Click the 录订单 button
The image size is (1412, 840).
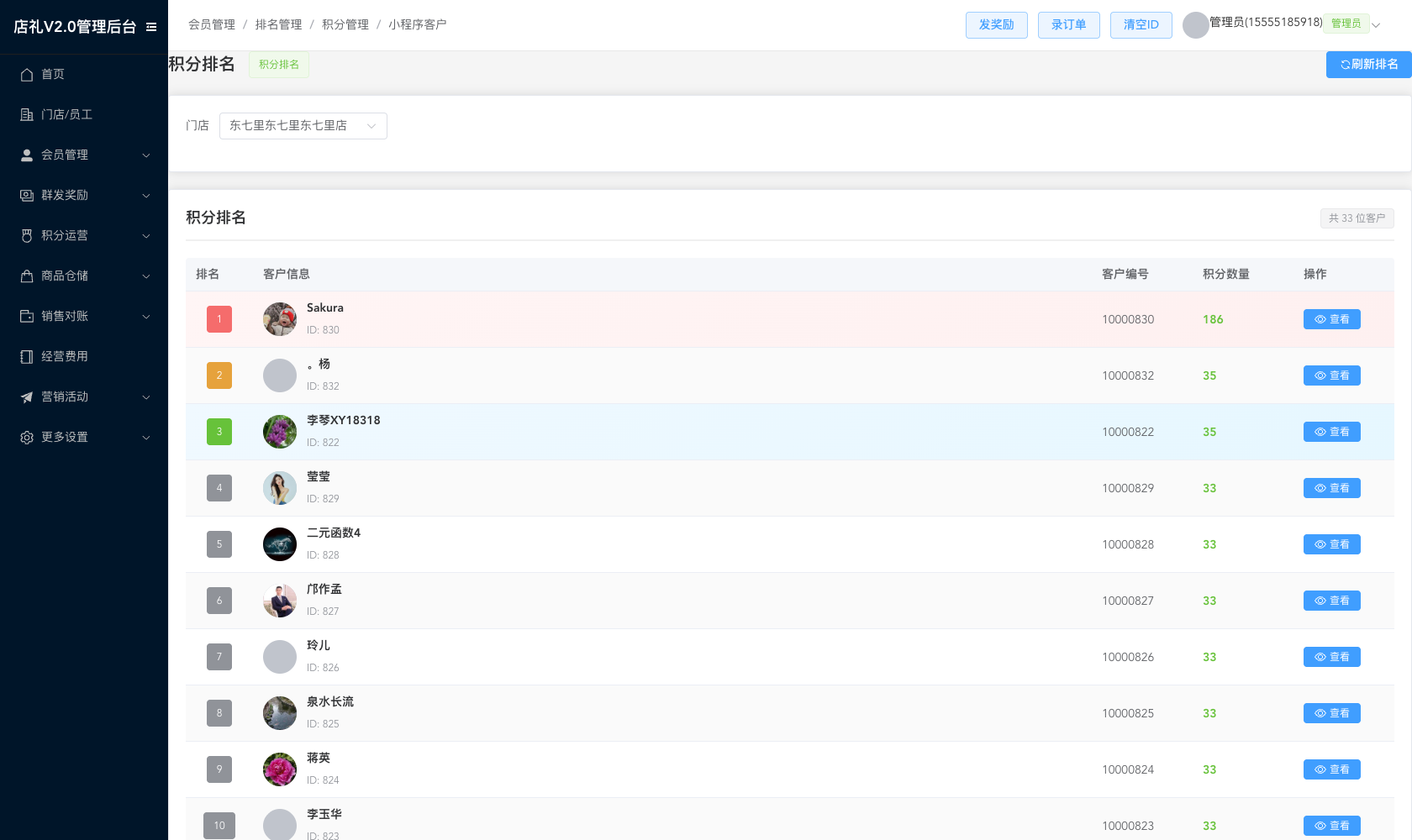click(1069, 25)
